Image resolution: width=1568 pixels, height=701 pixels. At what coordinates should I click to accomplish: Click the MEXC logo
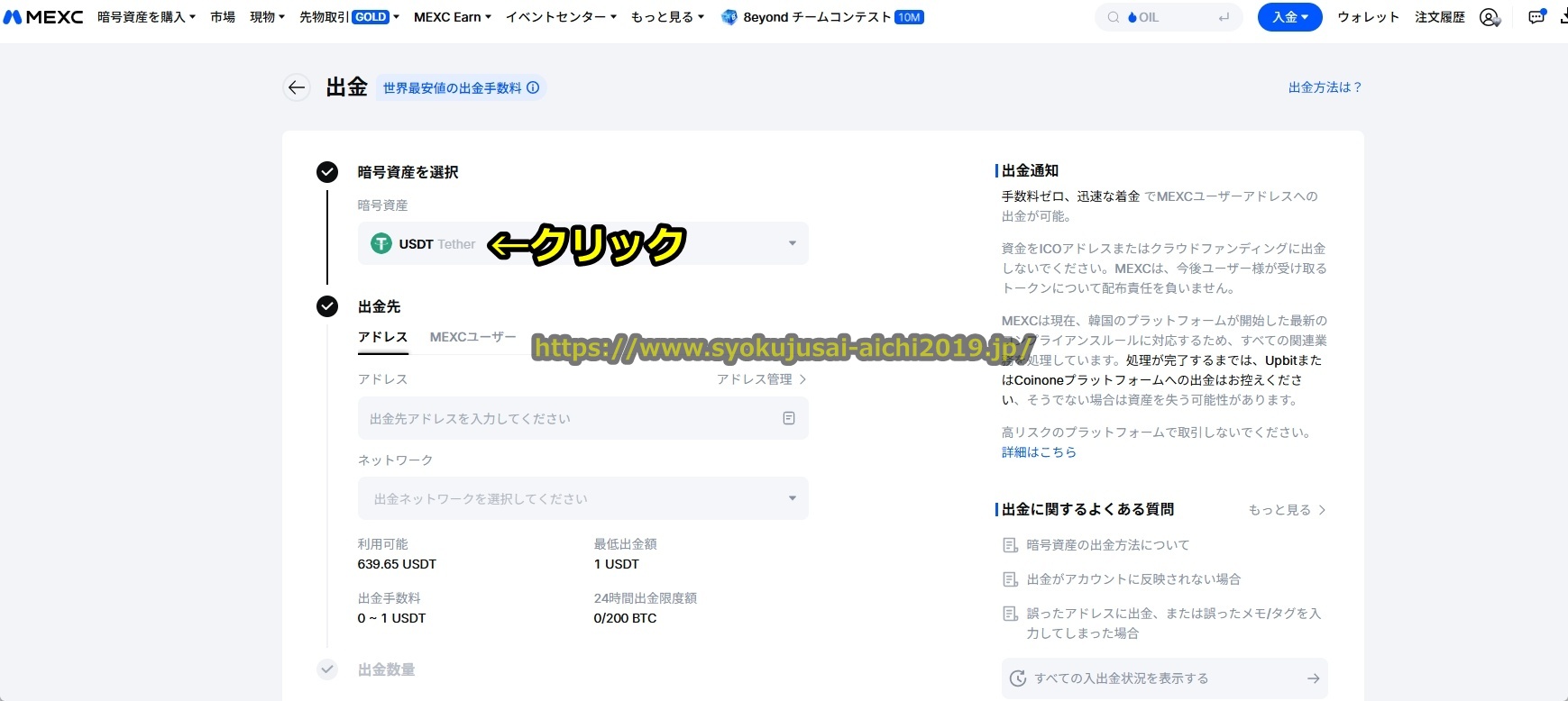click(43, 17)
